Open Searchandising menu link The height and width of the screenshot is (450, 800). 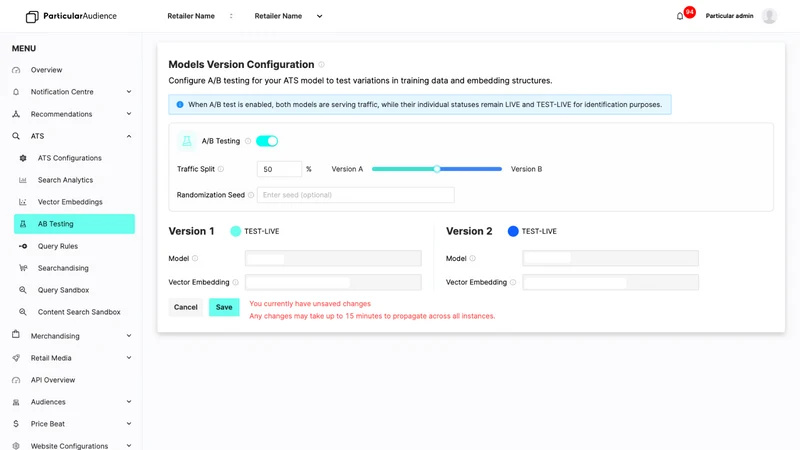pyautogui.click(x=63, y=268)
